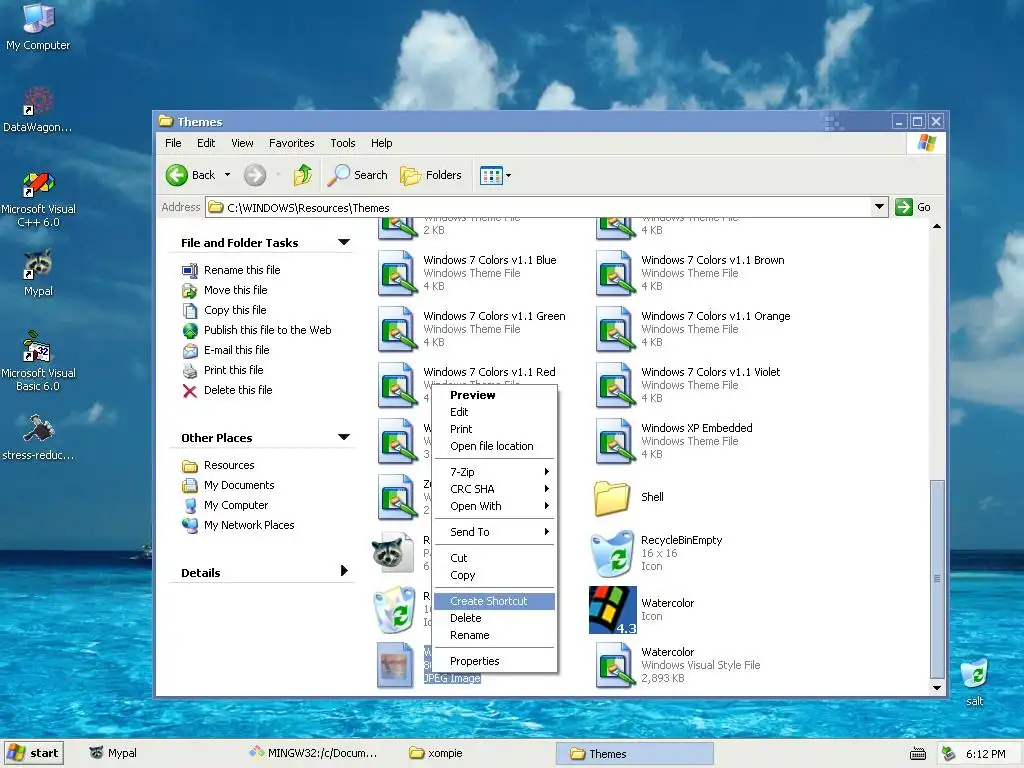Click Move this file task
The height and width of the screenshot is (768, 1024).
(235, 290)
